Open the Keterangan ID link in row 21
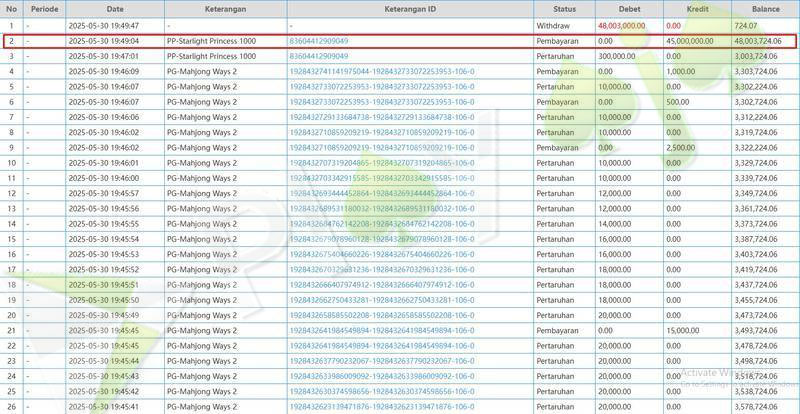This screenshot has width=800, height=414. (381, 329)
